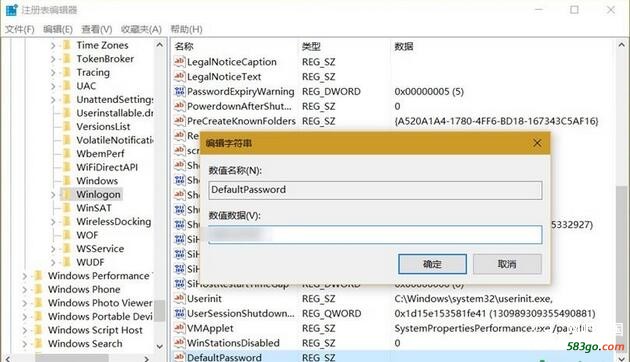
Task: Click the PreCreateKnownFolders value icon
Action: coord(179,121)
